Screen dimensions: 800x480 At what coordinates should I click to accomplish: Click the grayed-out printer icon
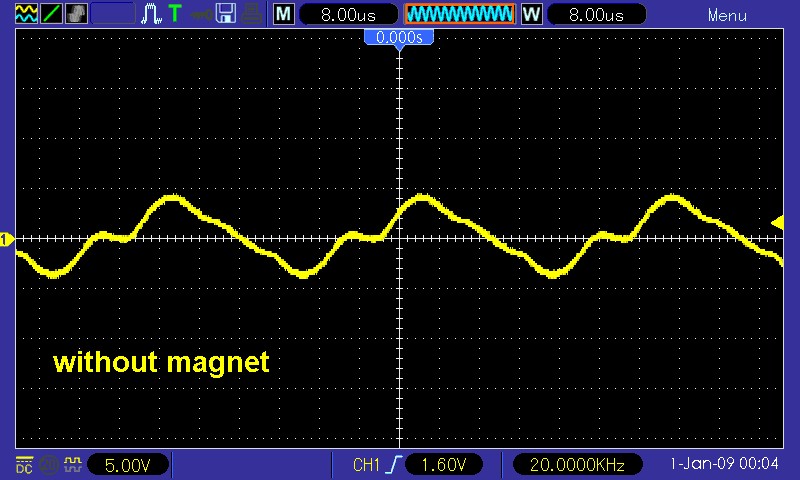[252, 14]
